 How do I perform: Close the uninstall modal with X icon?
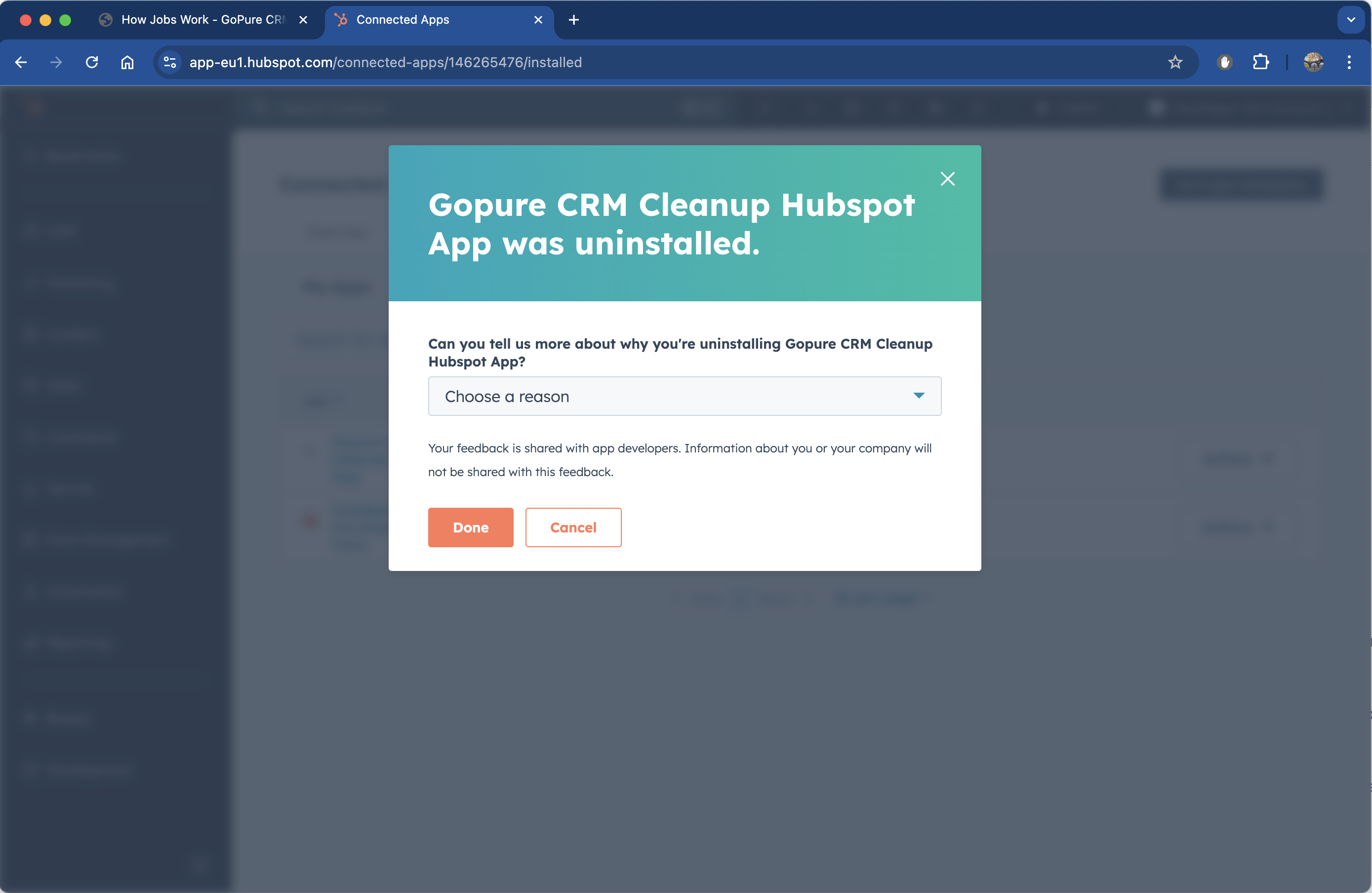[x=947, y=179]
